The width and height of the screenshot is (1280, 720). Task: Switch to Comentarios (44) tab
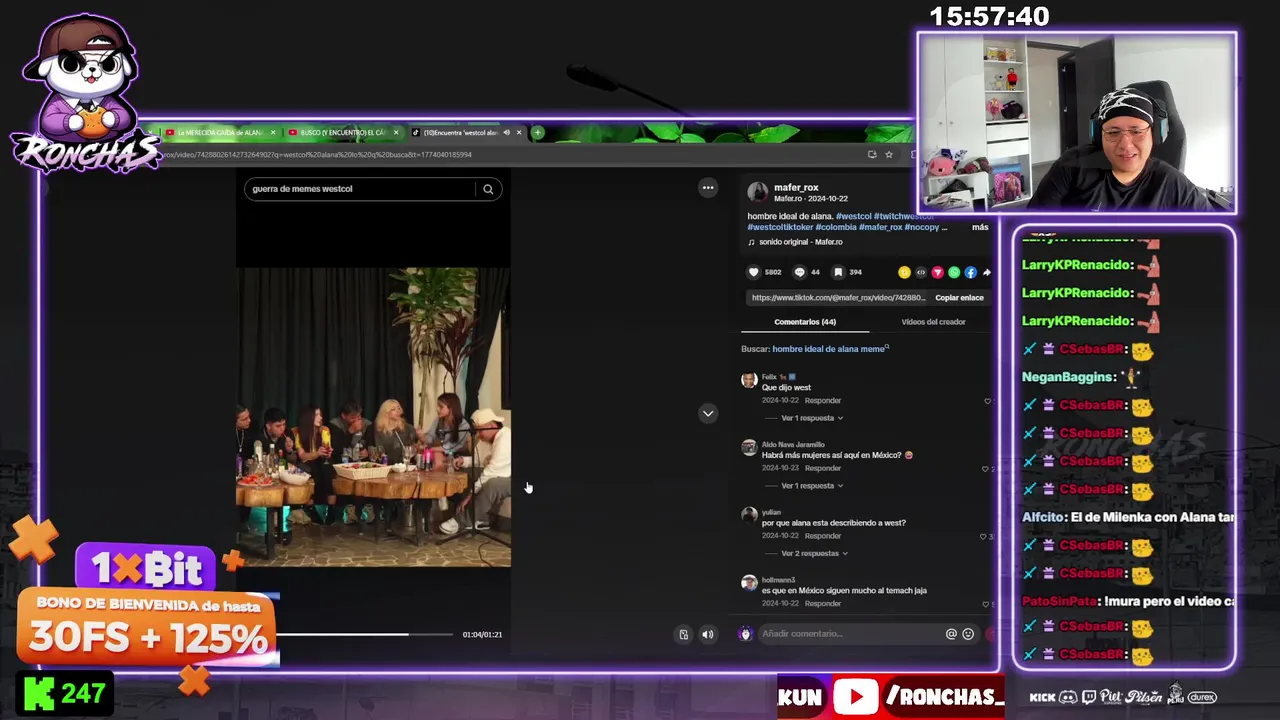click(805, 322)
